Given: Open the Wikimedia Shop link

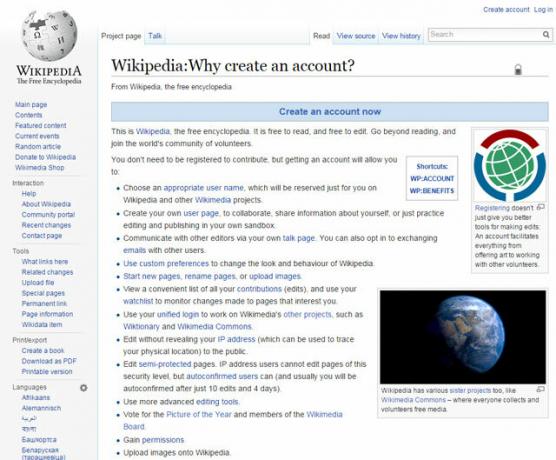Looking at the screenshot, I should (x=39, y=168).
